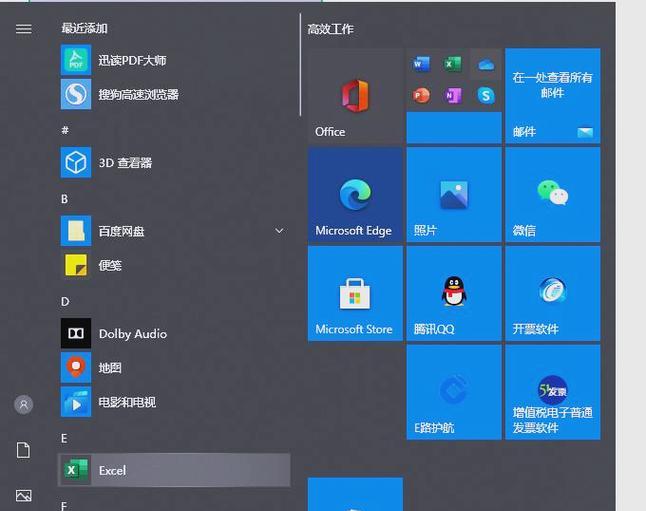
Task: Click the user account icon
Action: click(23, 405)
